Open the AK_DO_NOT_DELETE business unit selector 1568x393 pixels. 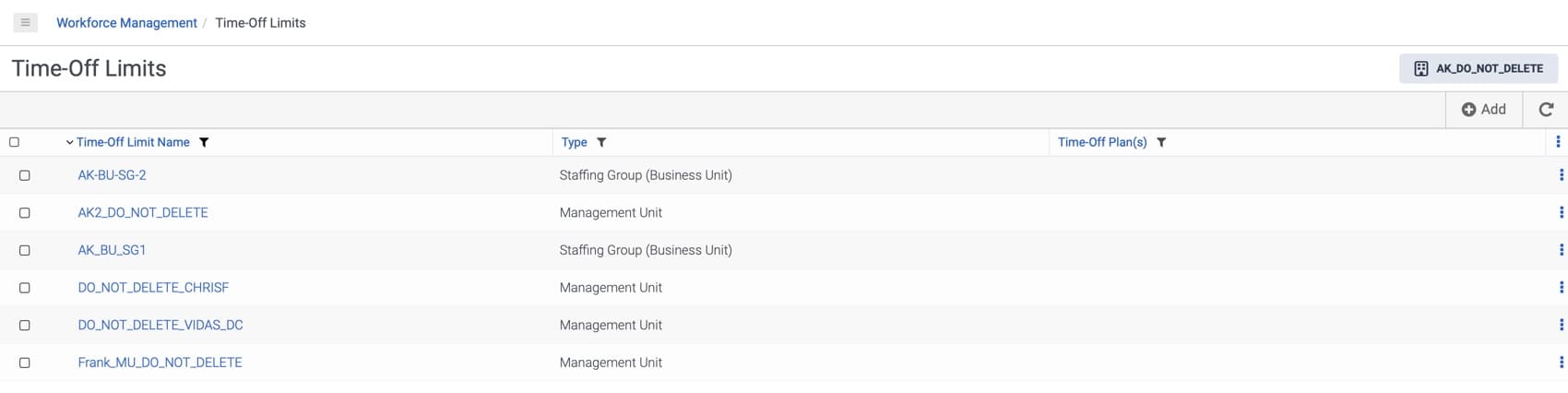click(x=1479, y=68)
